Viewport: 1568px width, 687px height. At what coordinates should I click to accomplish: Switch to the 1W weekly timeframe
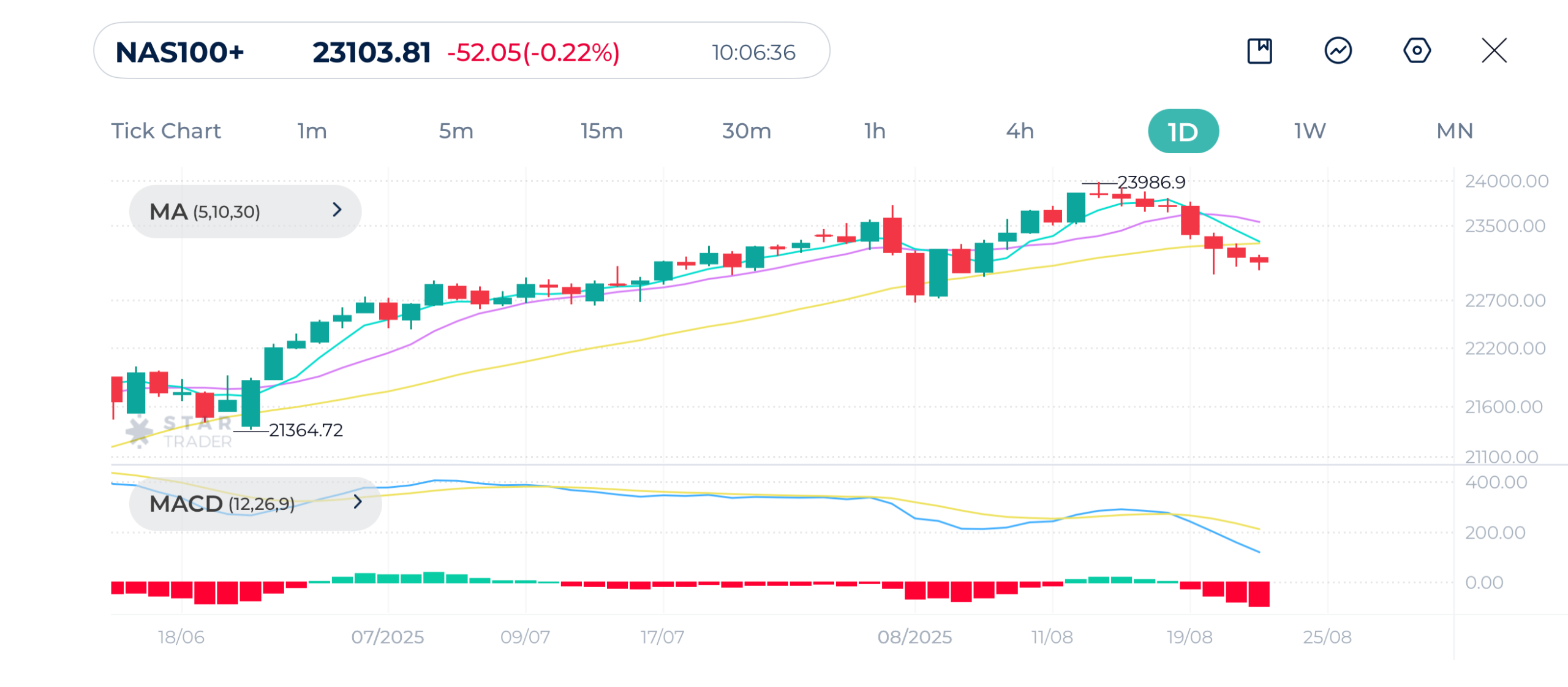coord(1310,131)
